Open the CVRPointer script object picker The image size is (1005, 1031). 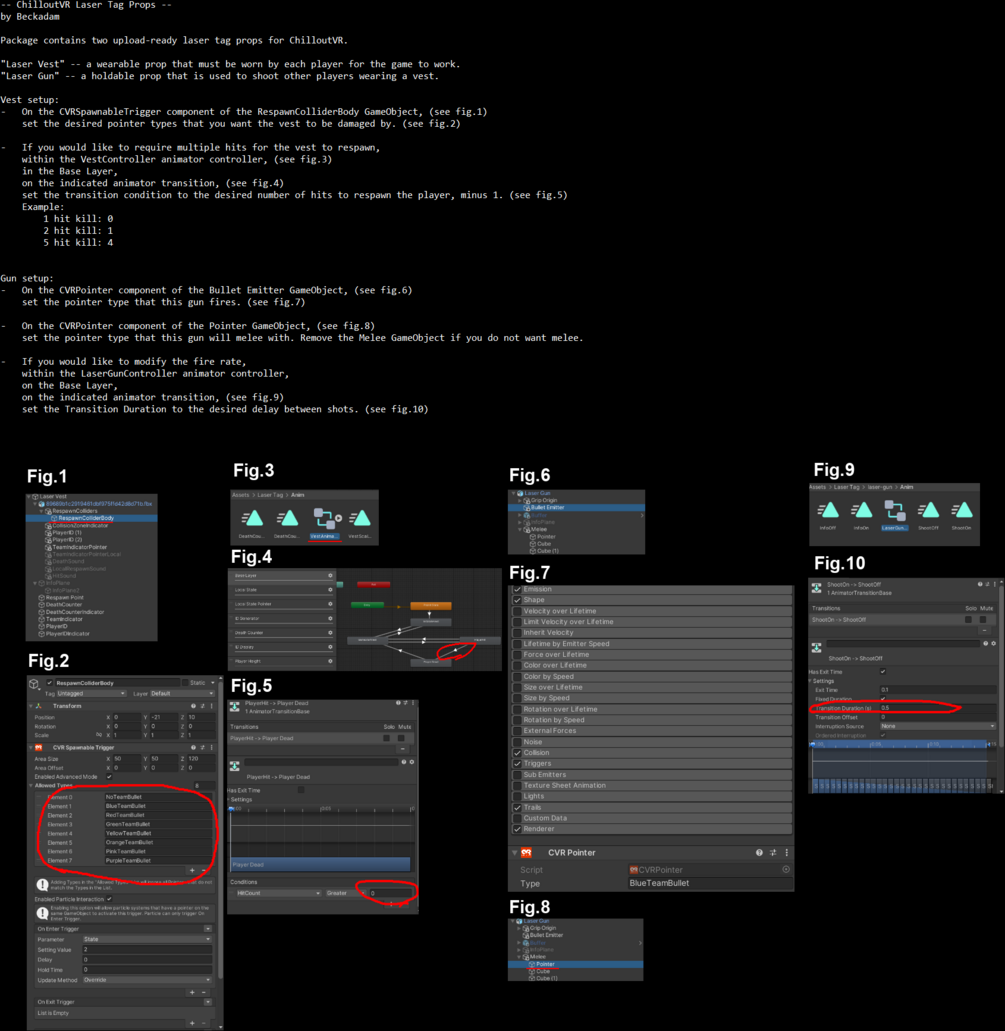tap(785, 869)
